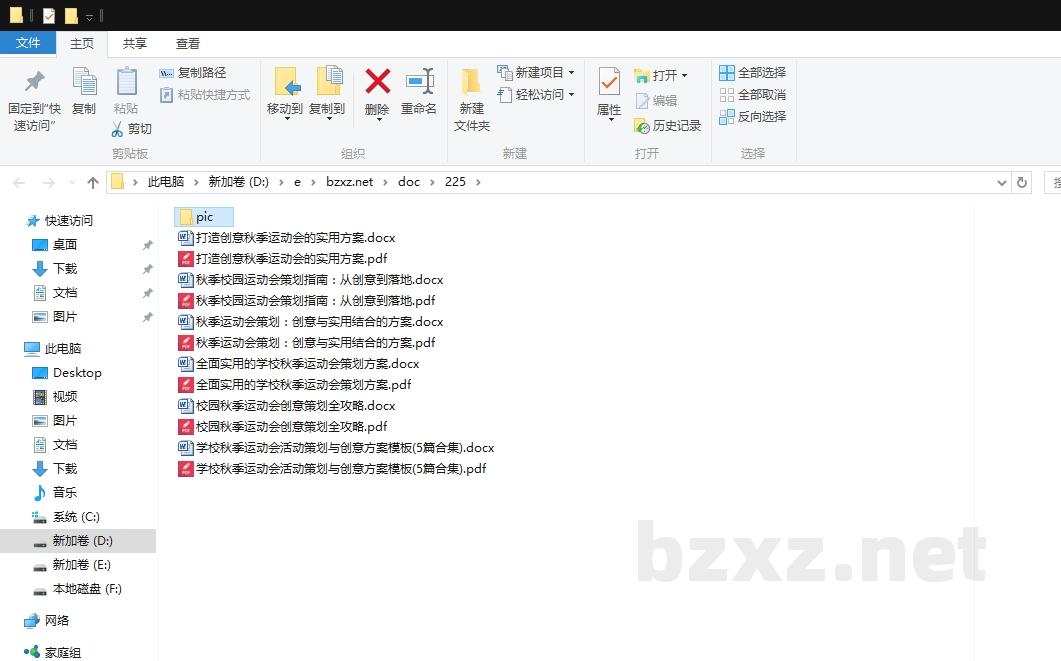Open the File (文件) menu tab

tap(28, 43)
